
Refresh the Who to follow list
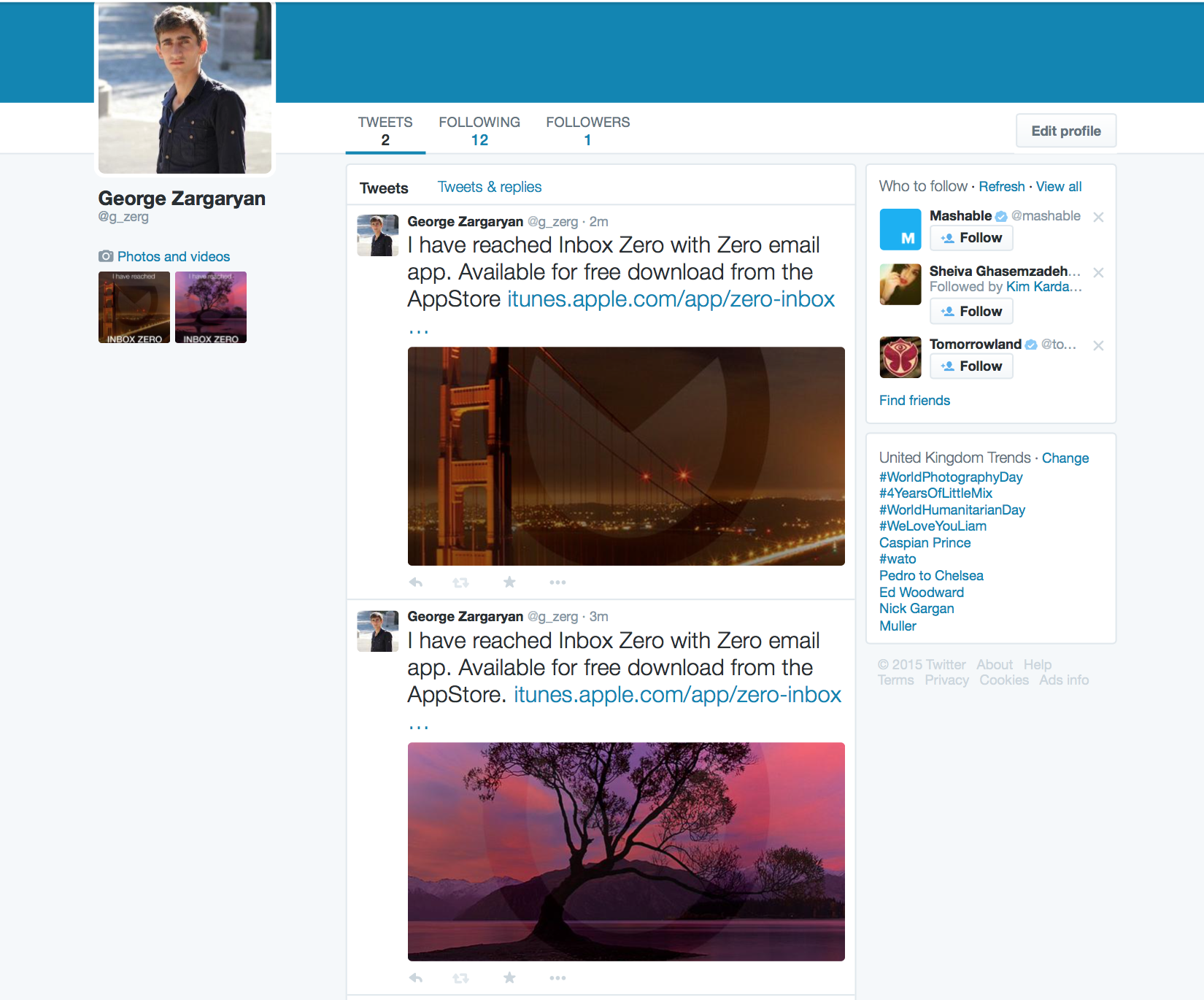pyautogui.click(x=1001, y=186)
